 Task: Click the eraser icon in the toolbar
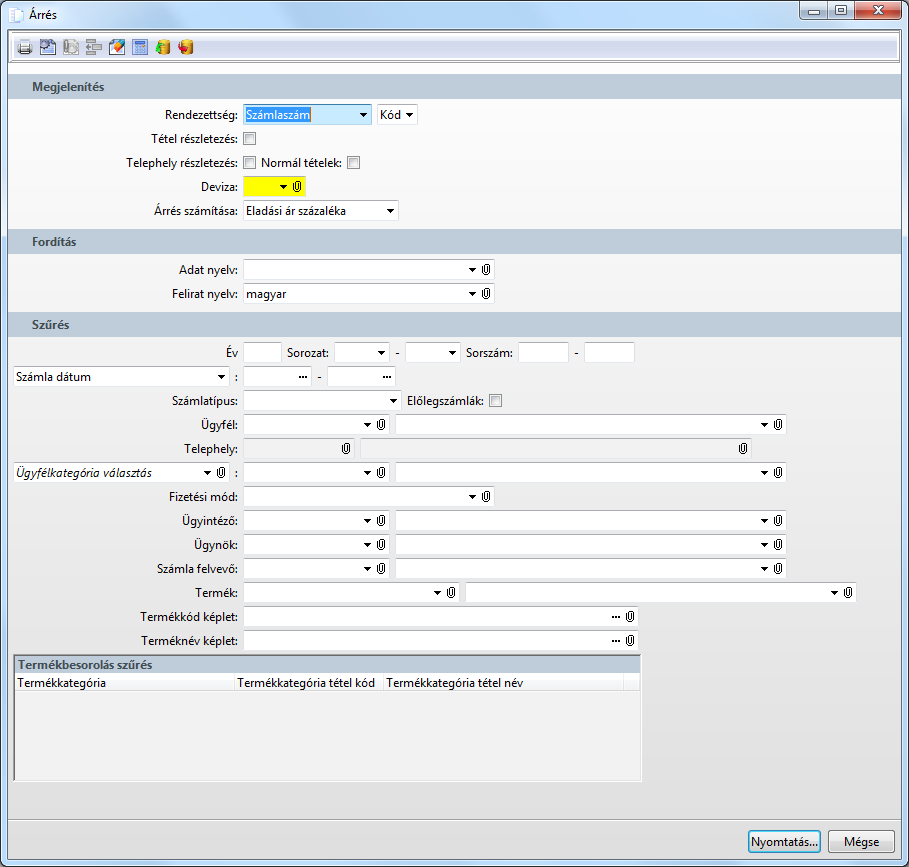[x=117, y=47]
